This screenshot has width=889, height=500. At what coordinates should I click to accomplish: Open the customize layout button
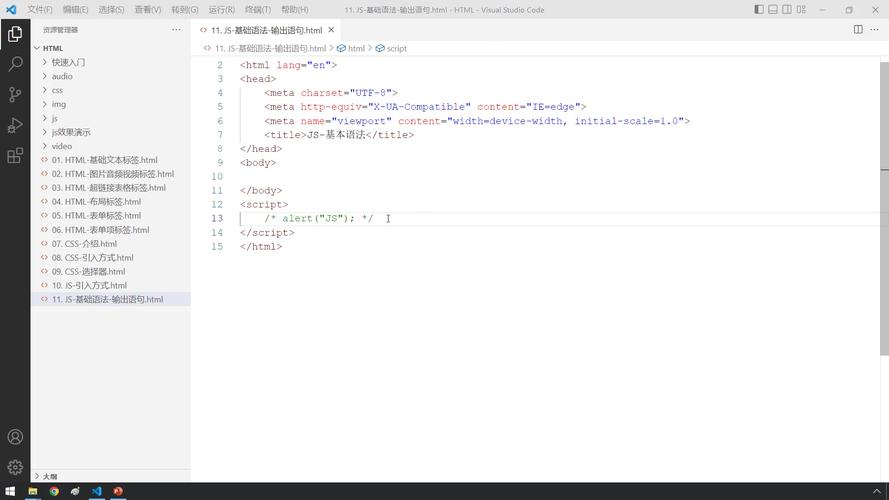801,10
